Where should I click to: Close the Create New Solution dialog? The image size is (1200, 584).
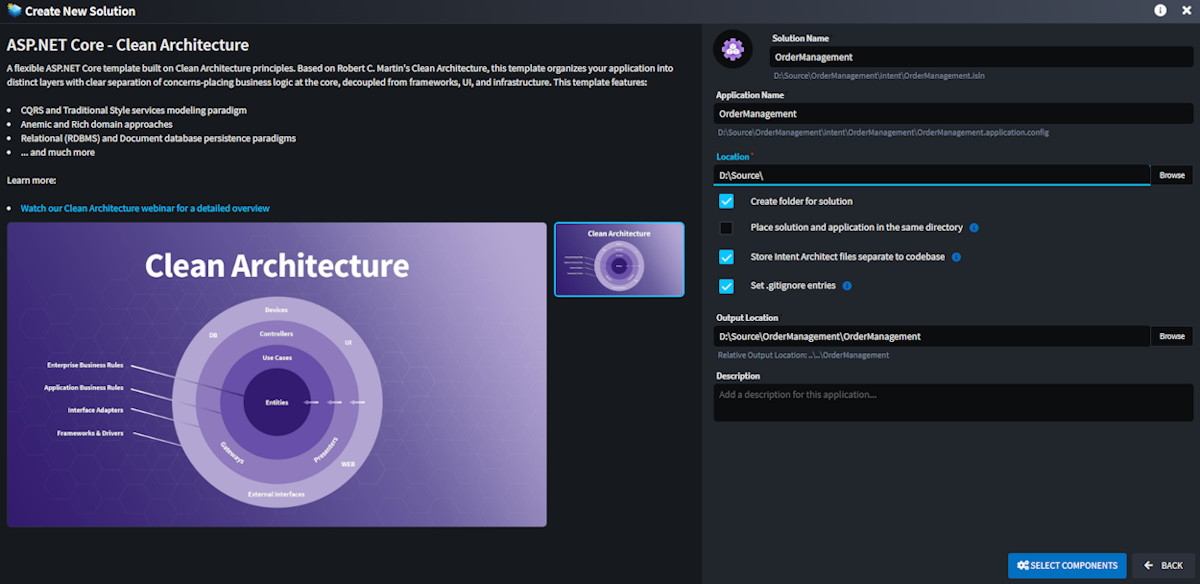(1186, 11)
